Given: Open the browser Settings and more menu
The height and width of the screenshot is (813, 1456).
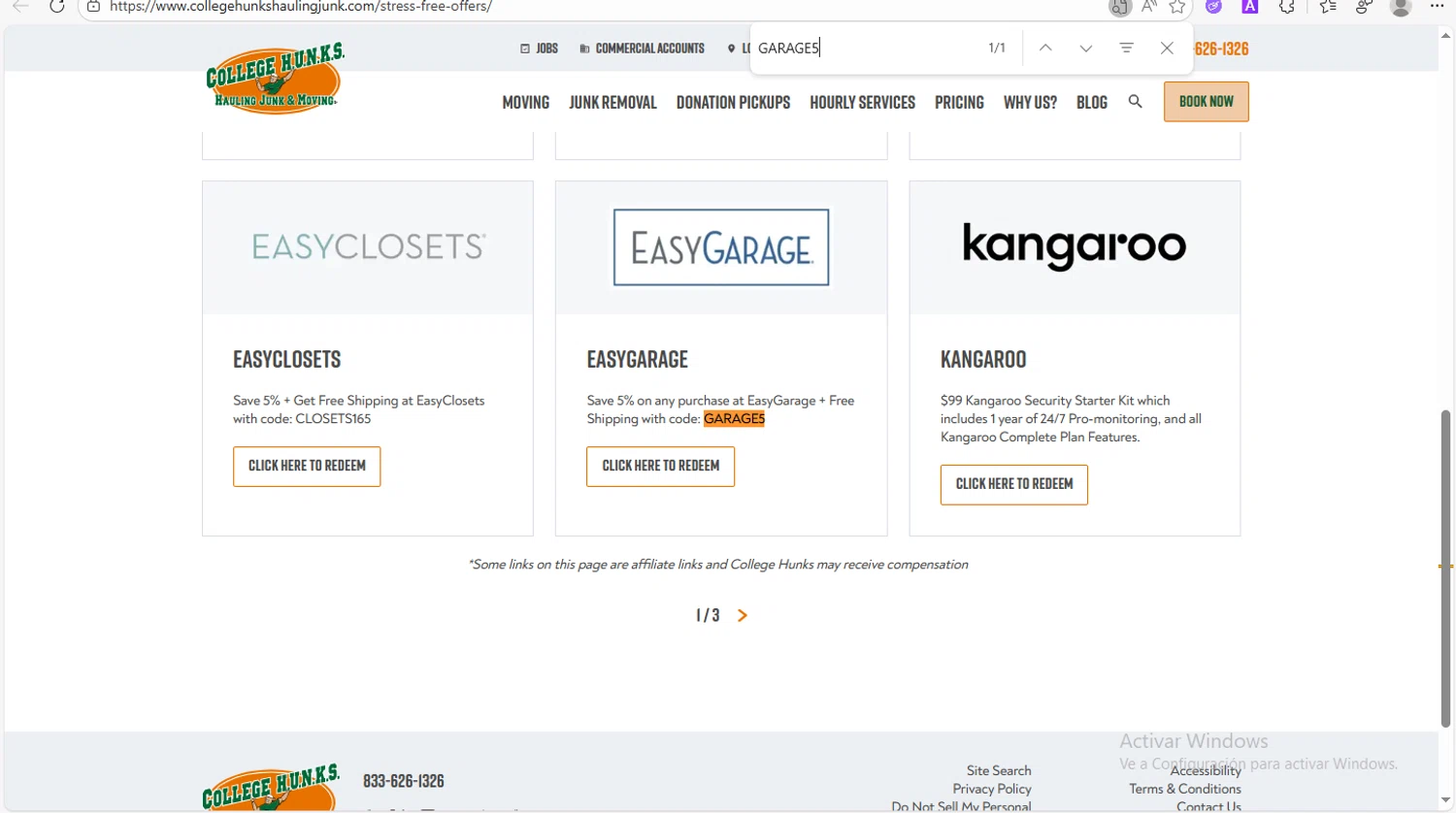Looking at the screenshot, I should [1438, 6].
